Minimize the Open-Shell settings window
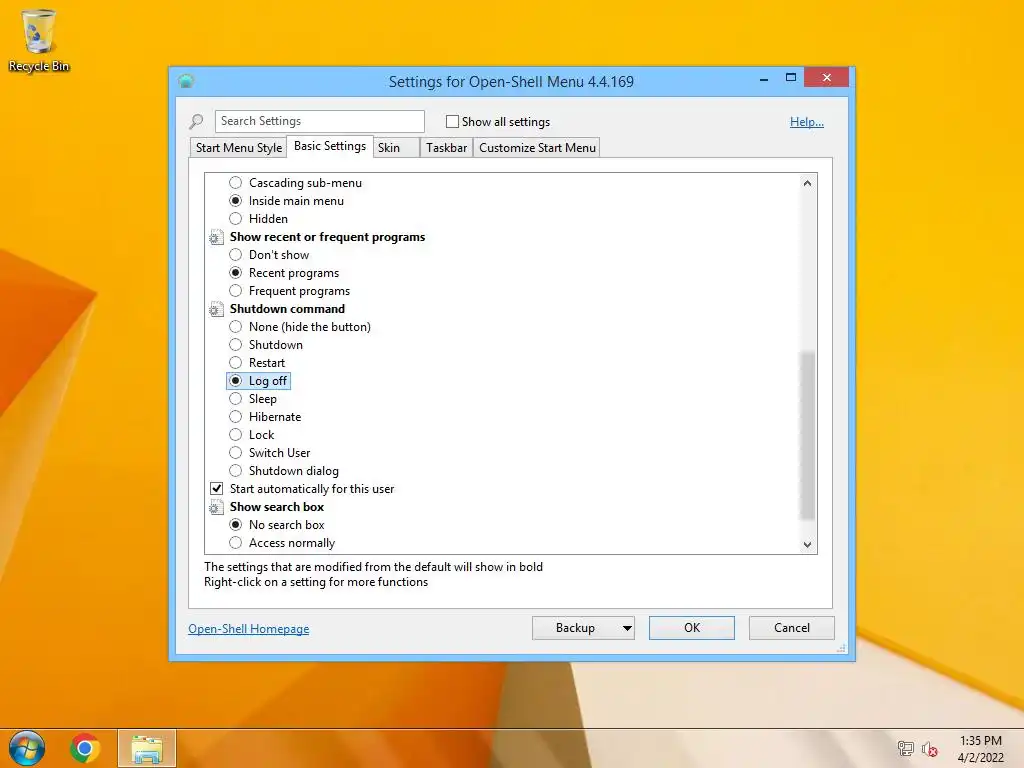Image resolution: width=1024 pixels, height=768 pixels. [764, 78]
